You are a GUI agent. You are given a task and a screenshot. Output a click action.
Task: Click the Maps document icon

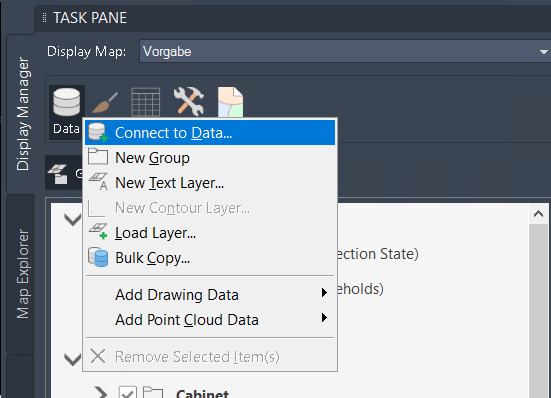[x=231, y=102]
